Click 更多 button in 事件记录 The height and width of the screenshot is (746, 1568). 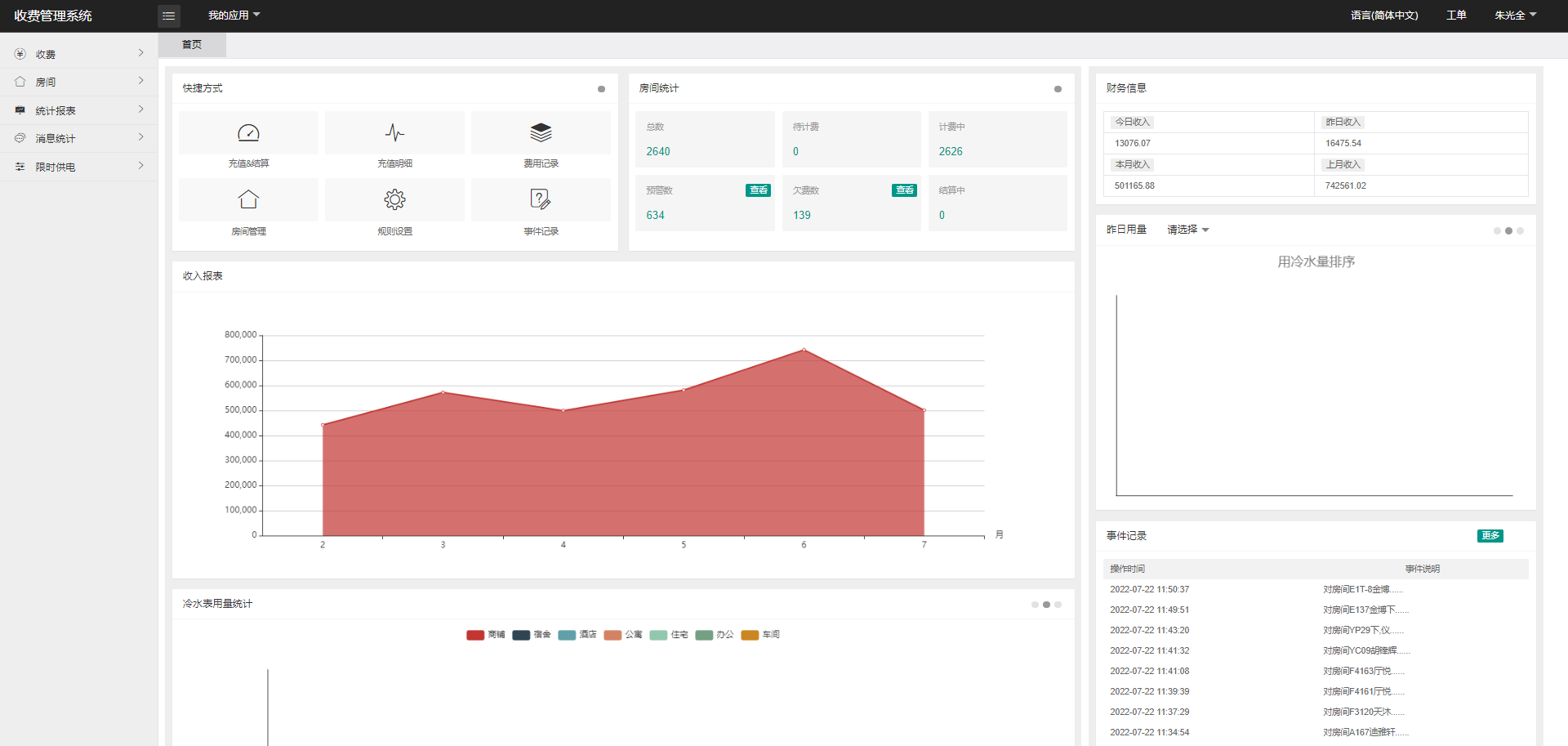[1490, 536]
